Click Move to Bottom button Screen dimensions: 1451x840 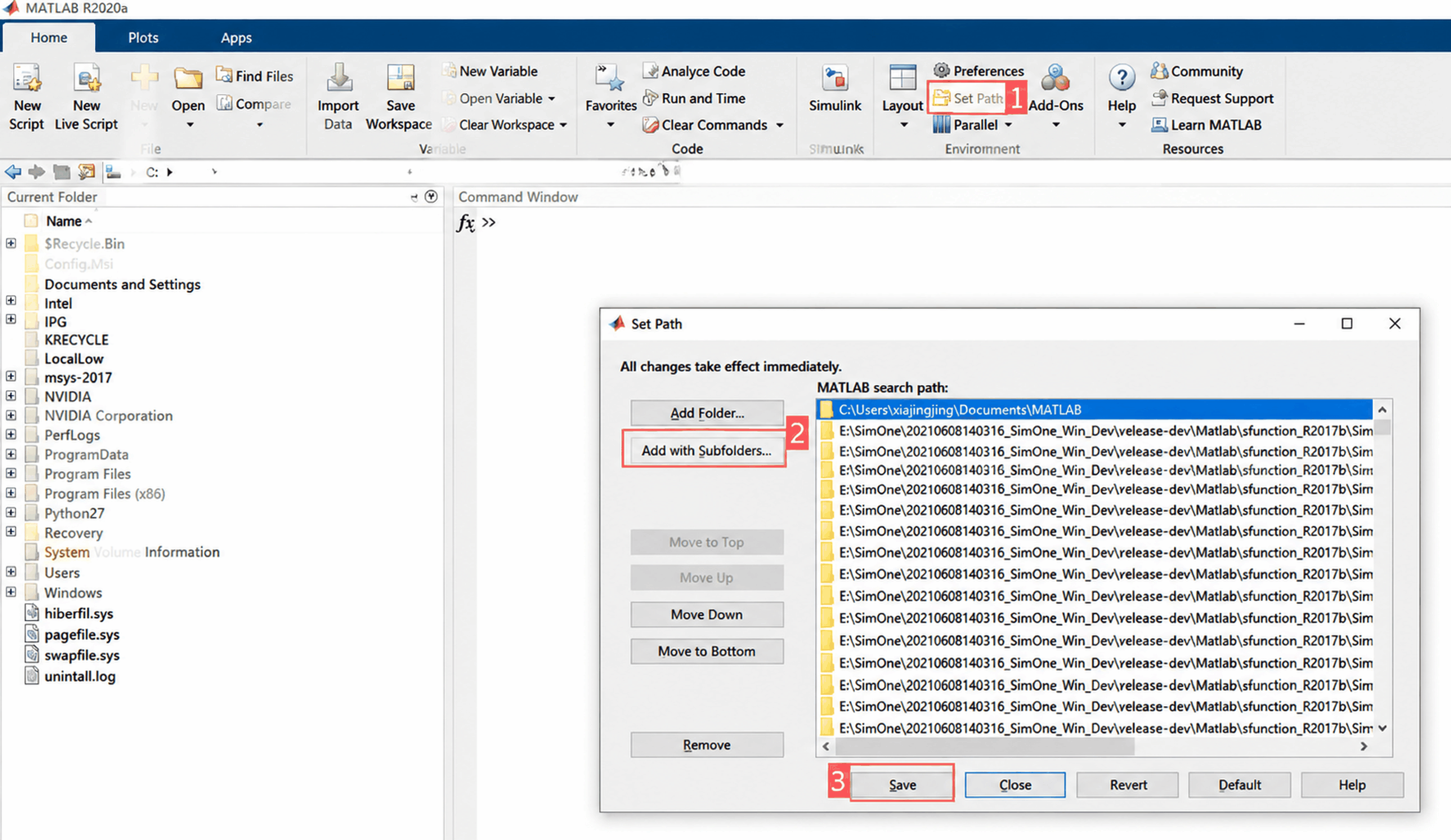(707, 651)
